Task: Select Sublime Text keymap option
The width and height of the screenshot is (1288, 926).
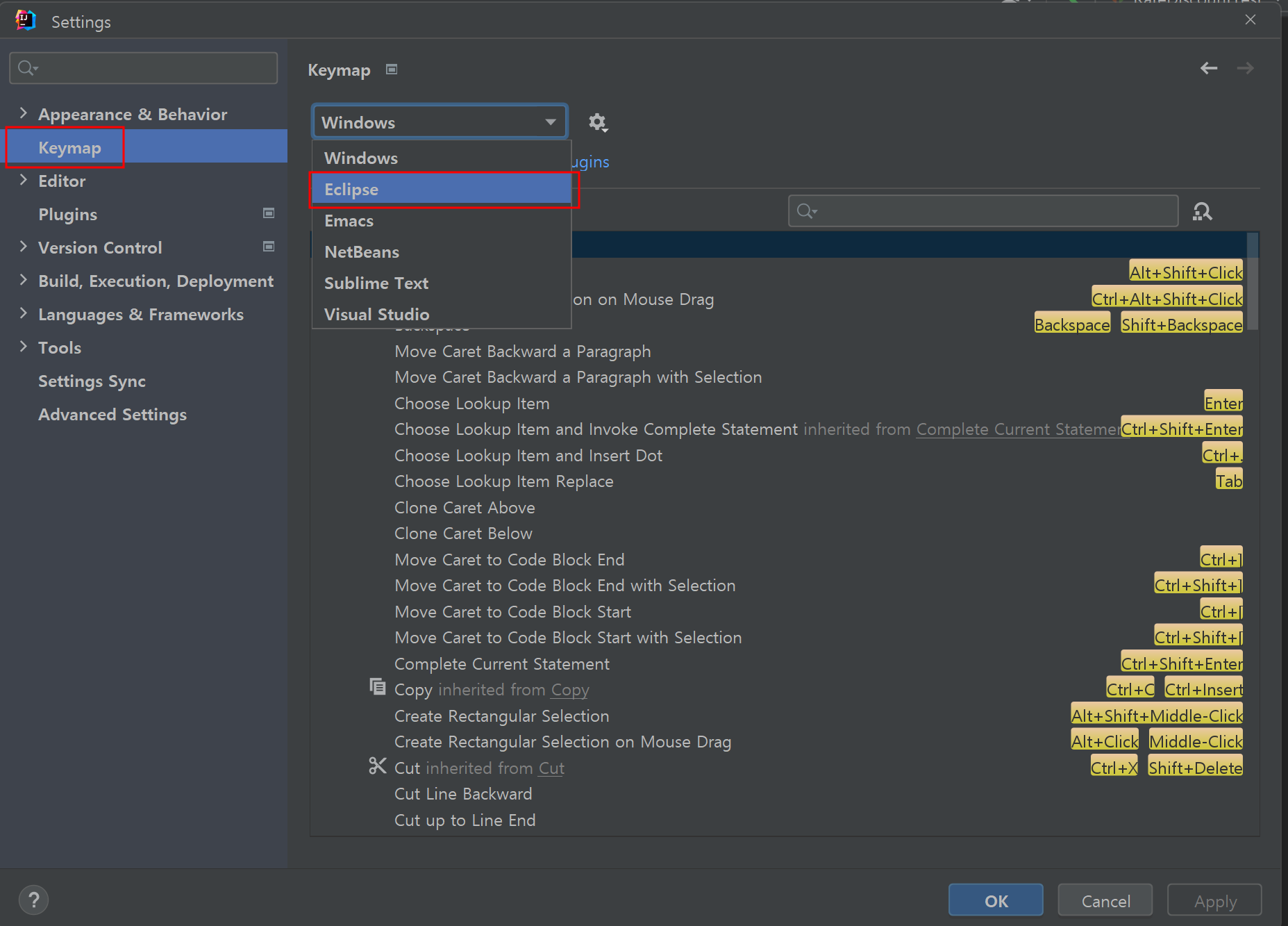Action: (442, 283)
